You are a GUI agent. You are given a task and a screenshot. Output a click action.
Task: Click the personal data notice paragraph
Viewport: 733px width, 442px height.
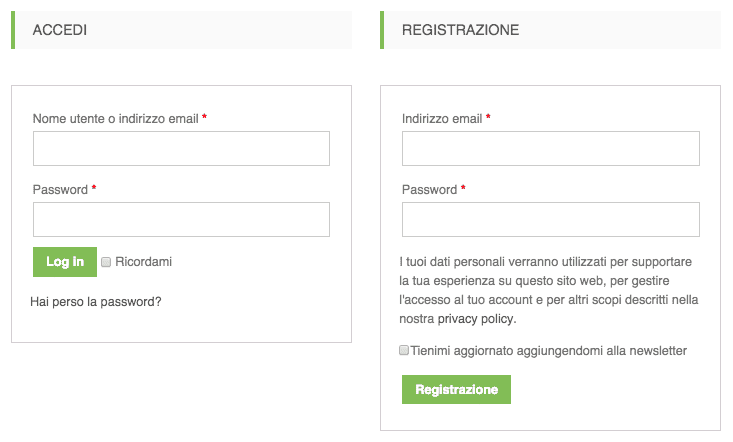pos(548,290)
